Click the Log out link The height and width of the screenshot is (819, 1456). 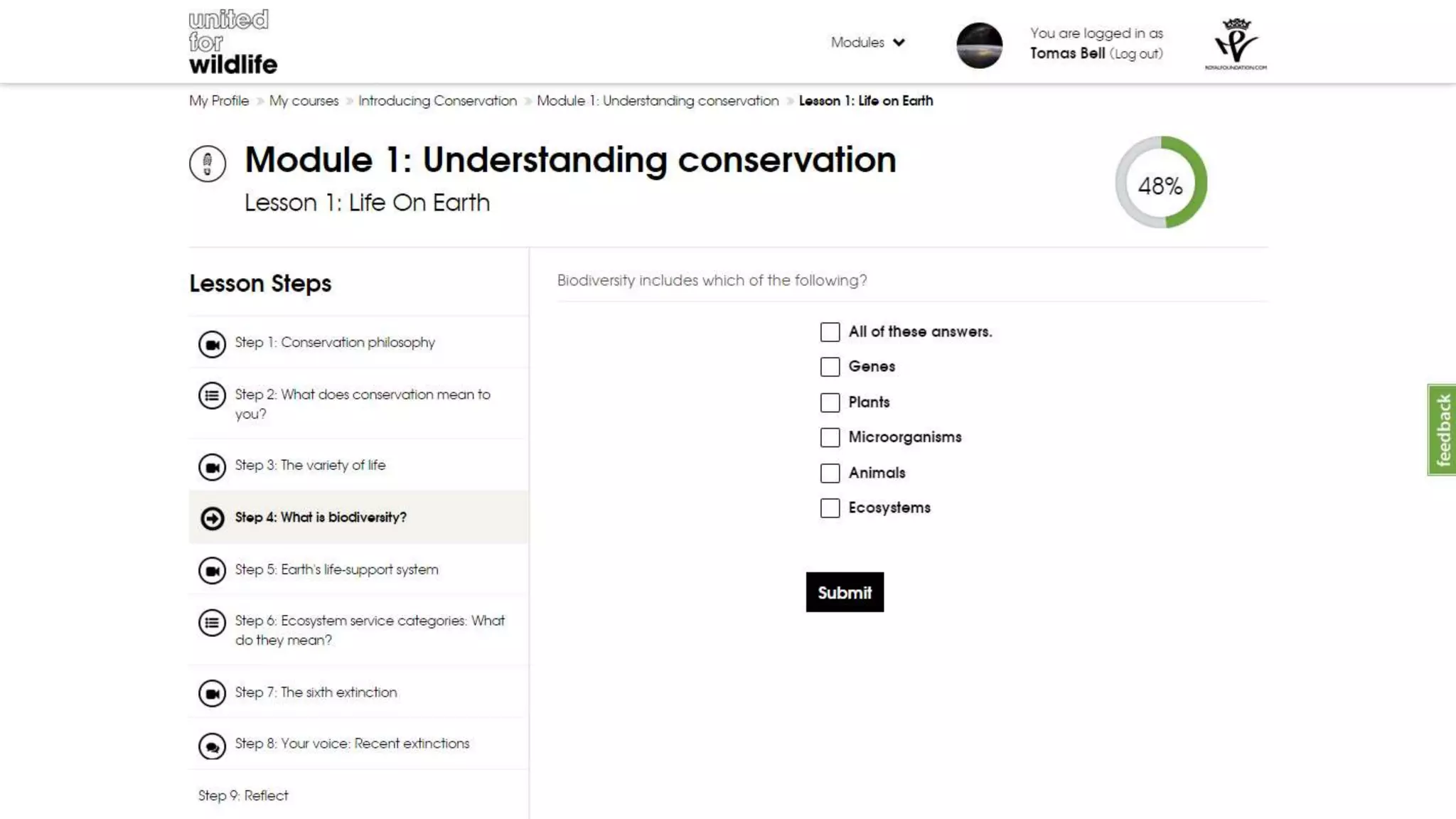[1136, 54]
